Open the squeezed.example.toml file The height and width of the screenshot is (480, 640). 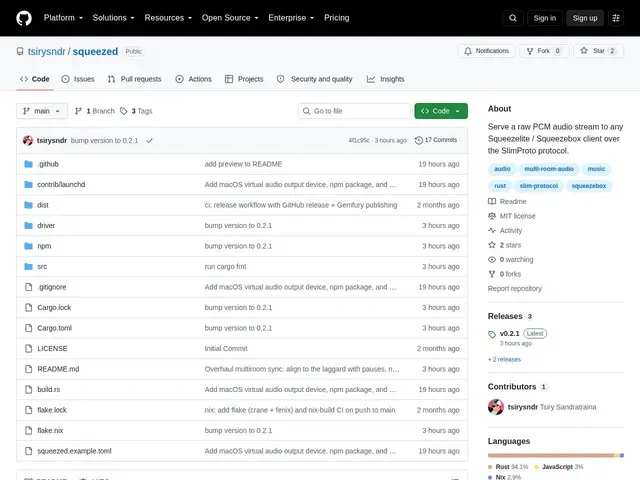pos(74,451)
